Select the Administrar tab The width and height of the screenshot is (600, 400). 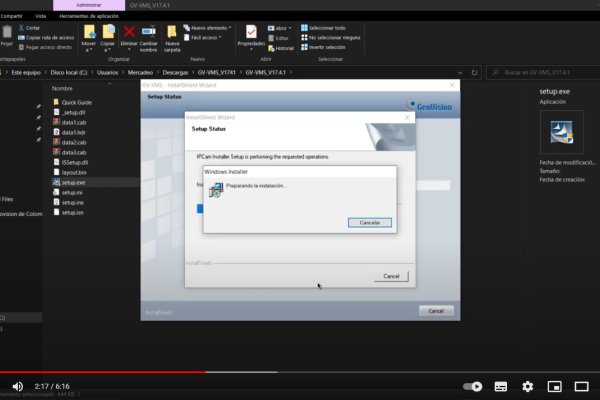click(89, 5)
